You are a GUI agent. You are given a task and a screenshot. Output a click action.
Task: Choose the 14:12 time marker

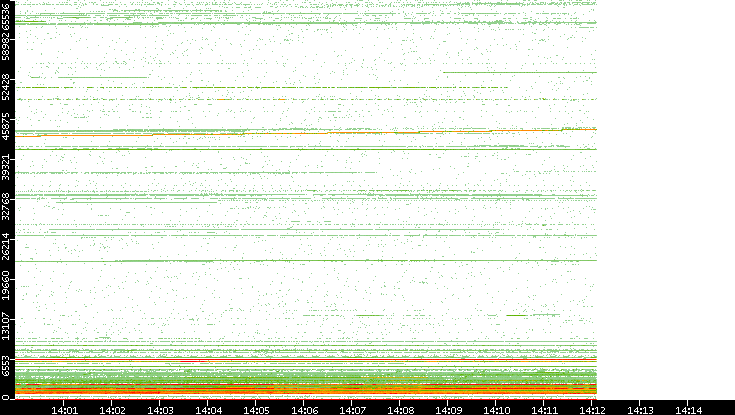[x=592, y=408]
